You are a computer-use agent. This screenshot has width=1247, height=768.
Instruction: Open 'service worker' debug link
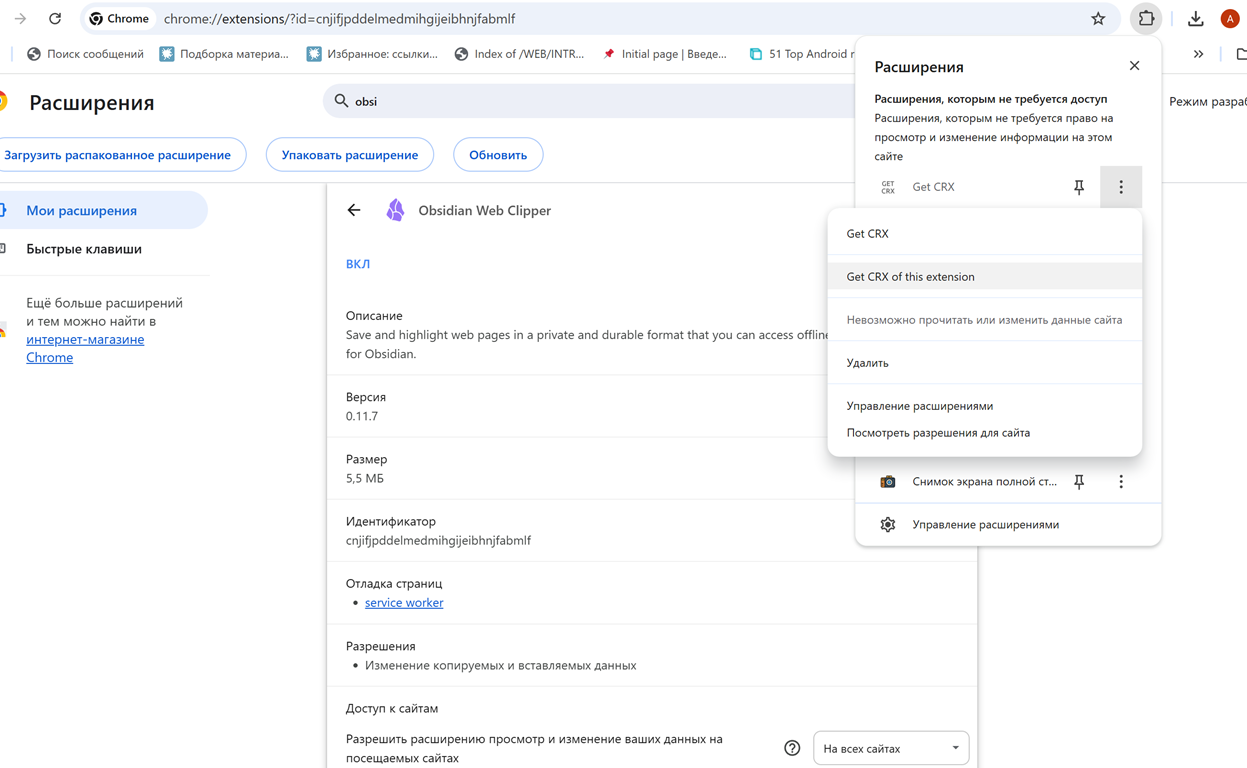click(x=404, y=602)
